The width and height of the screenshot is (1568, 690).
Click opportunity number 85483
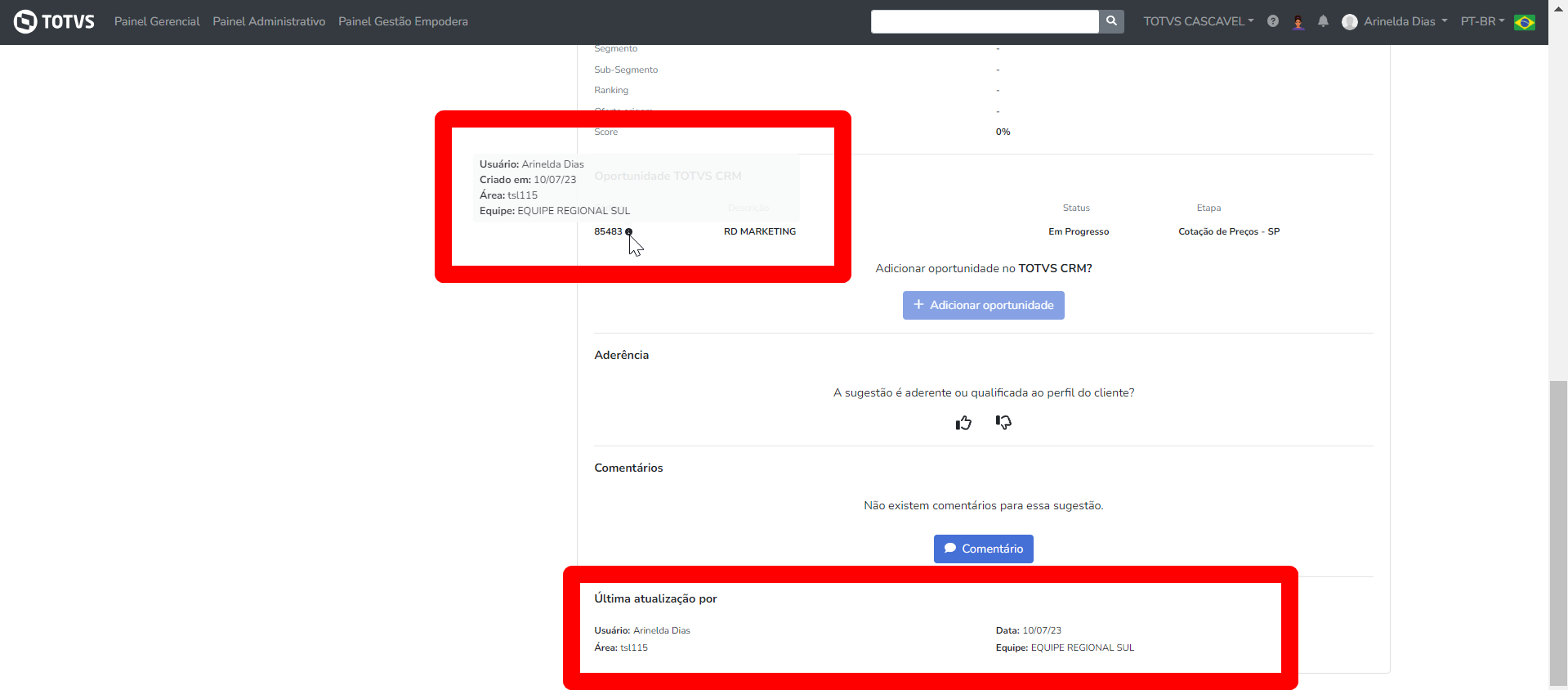(608, 231)
